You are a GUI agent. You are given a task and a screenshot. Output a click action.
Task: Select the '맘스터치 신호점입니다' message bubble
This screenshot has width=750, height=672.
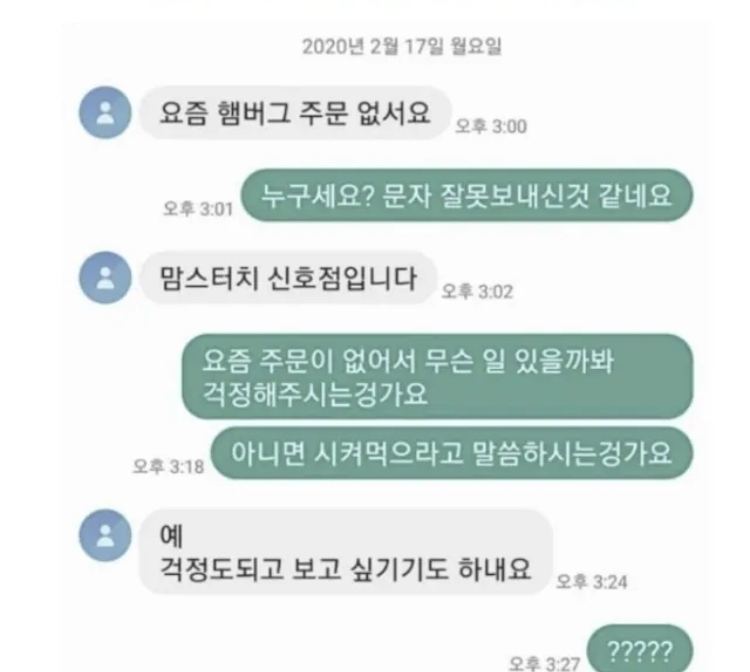click(288, 278)
